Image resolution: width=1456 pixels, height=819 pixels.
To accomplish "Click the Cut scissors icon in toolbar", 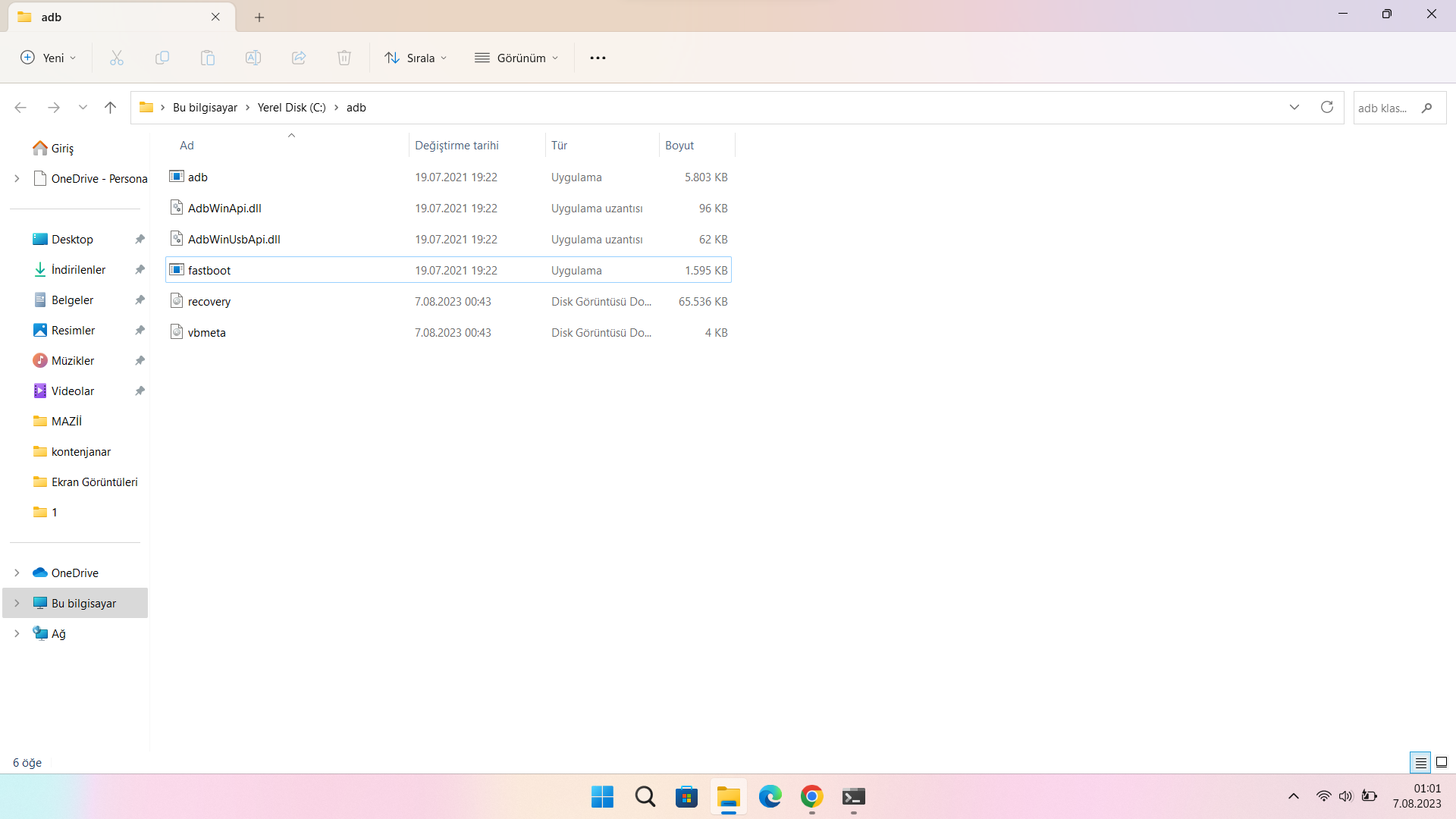I will click(x=117, y=58).
